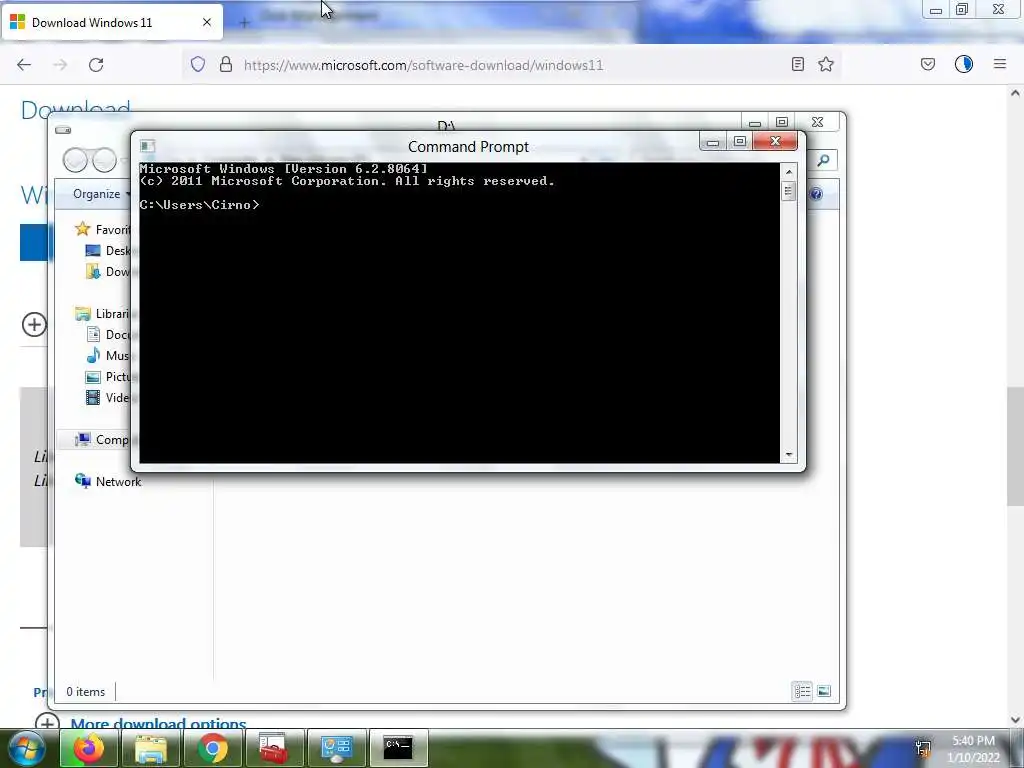Go back in Firefox browser

click(24, 65)
